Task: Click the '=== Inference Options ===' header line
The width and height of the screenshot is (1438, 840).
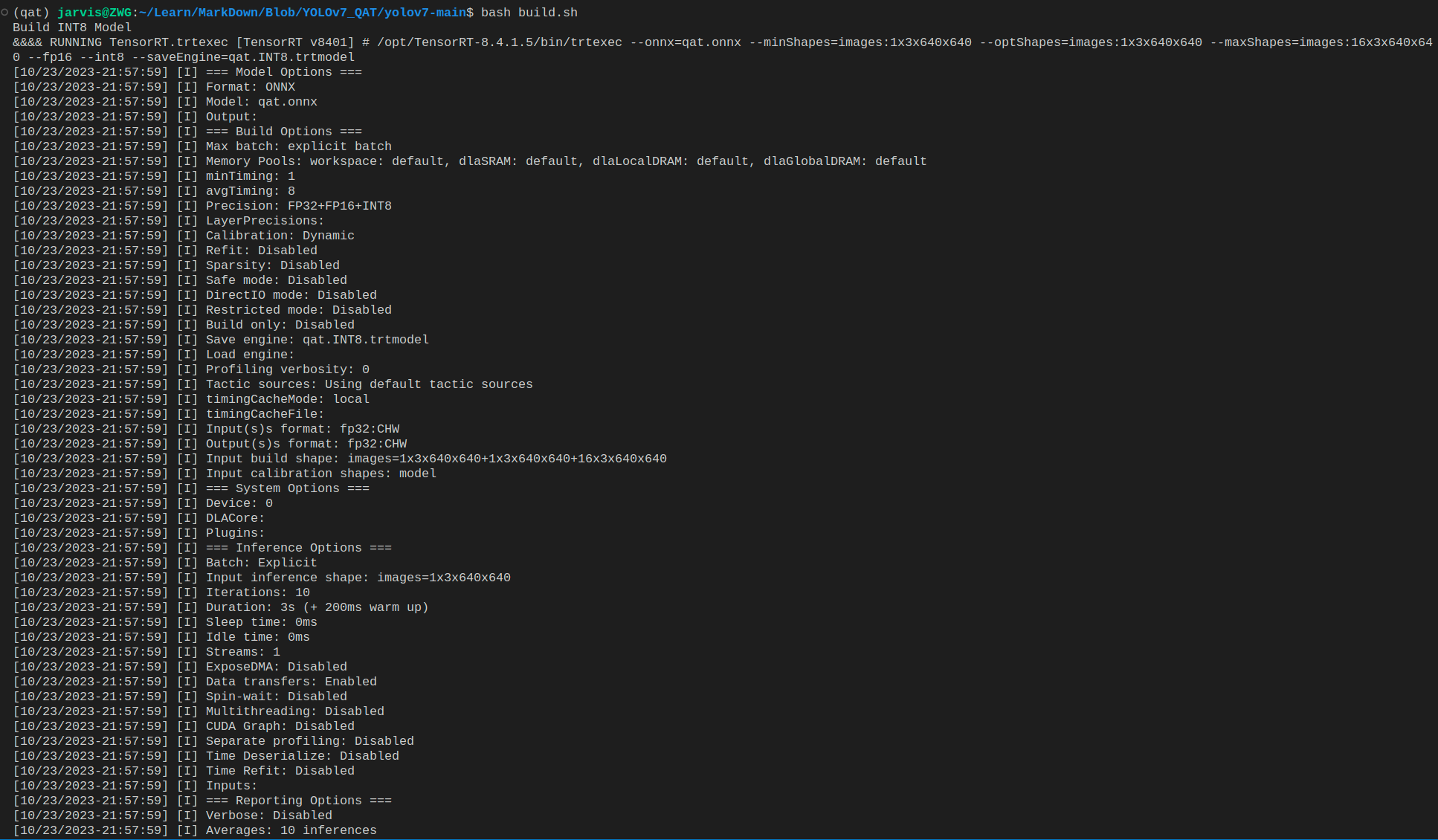Action: pos(298,548)
